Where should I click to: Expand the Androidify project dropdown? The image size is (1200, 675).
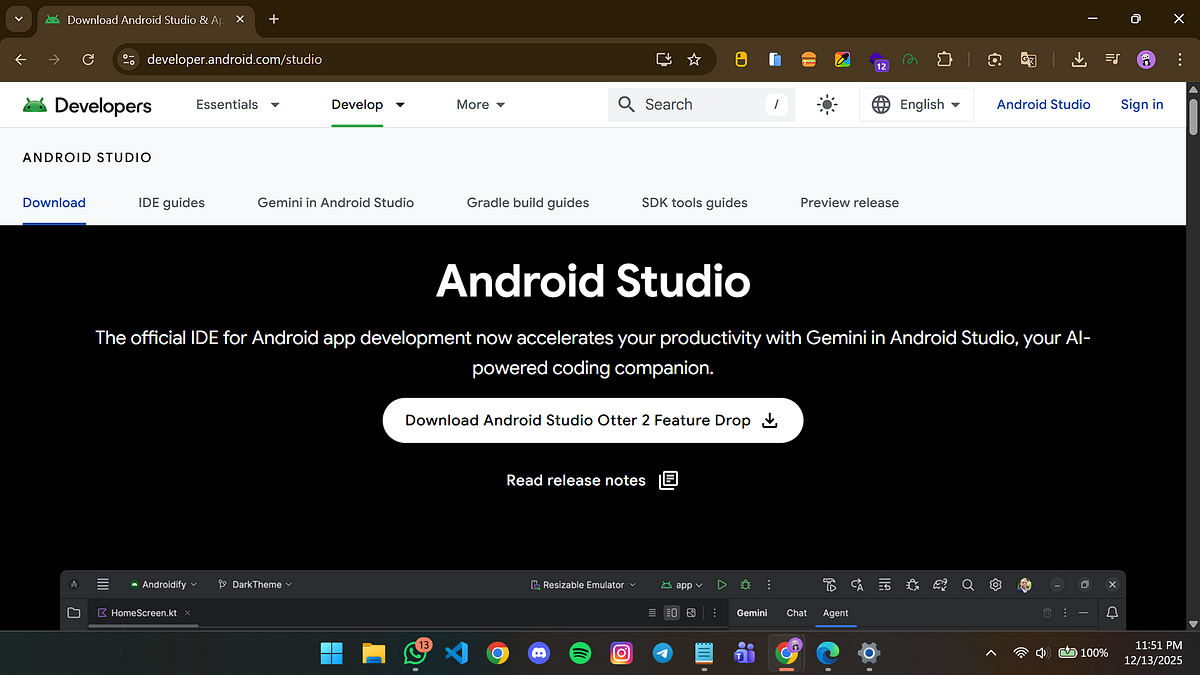pyautogui.click(x=164, y=585)
